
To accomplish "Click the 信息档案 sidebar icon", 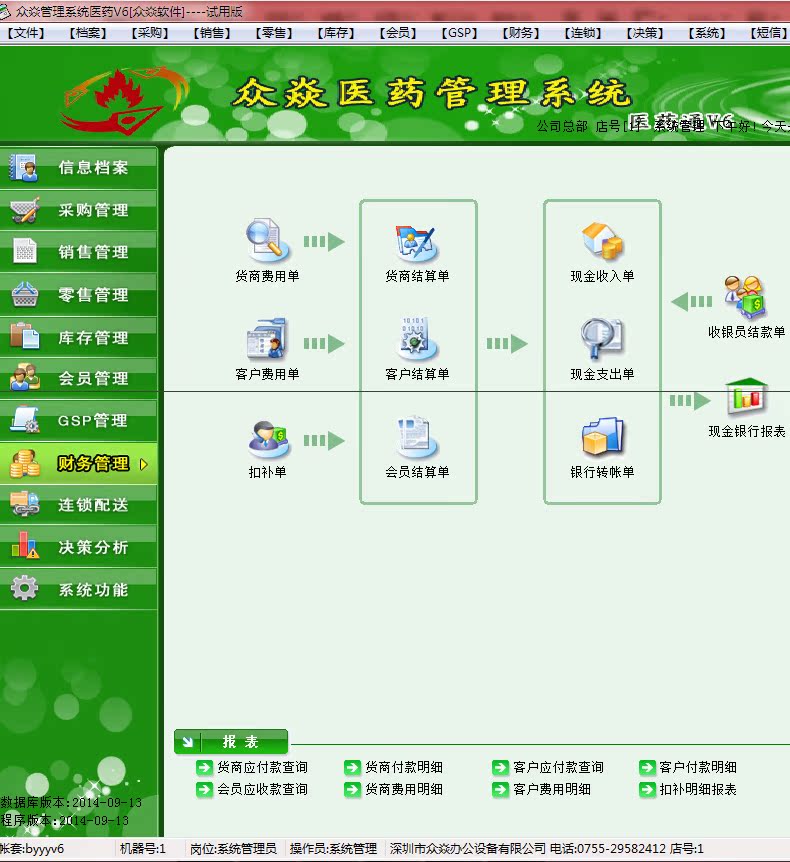I will (23, 167).
